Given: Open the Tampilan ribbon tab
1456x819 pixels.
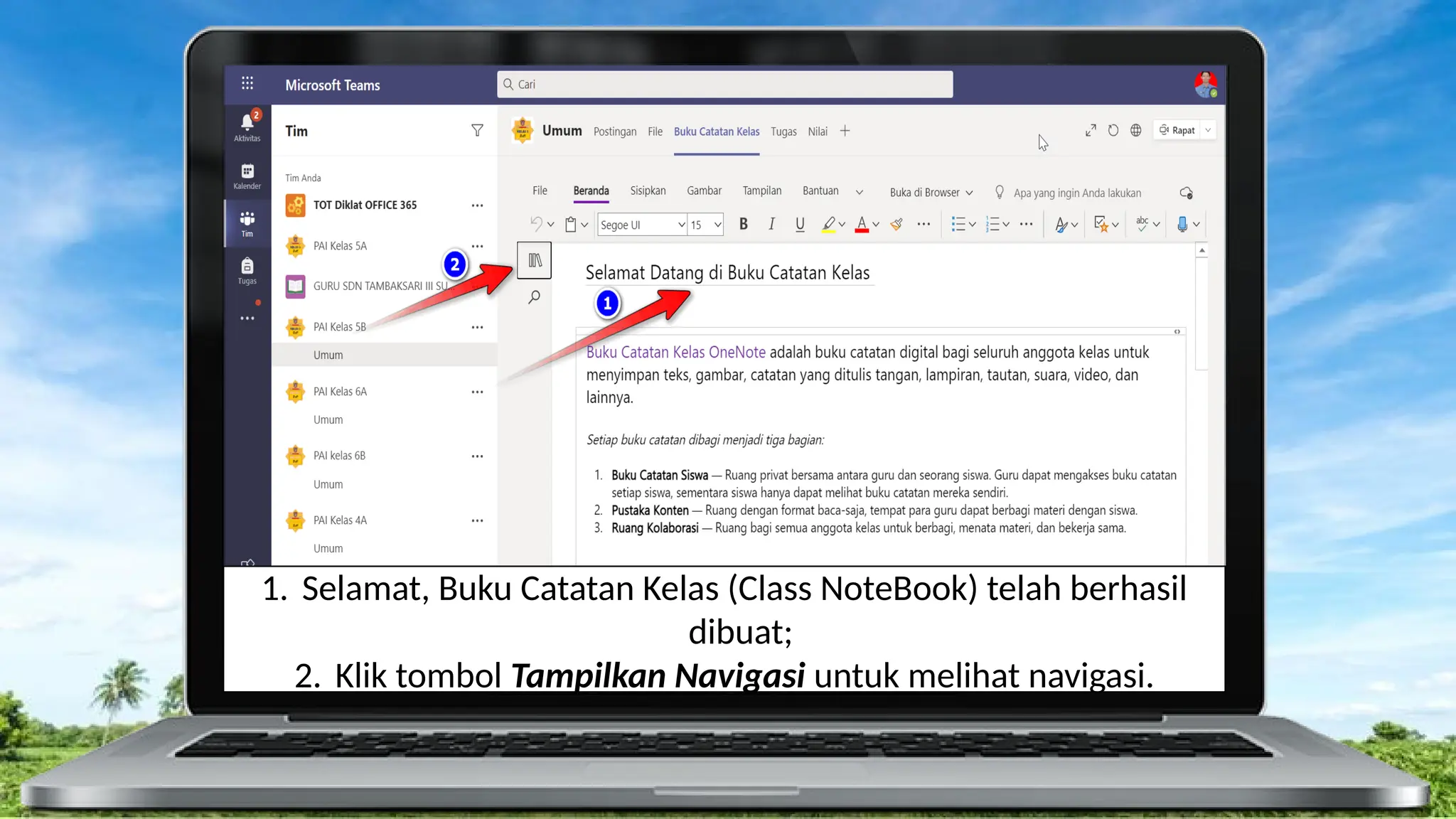Looking at the screenshot, I should [x=762, y=191].
